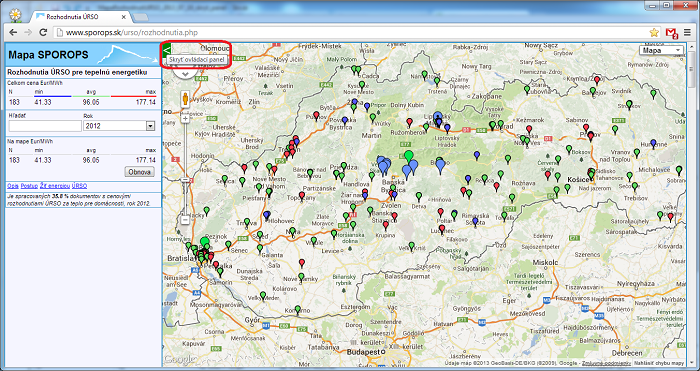Open the Chrome menu icon
Image resolution: width=700 pixels, height=371 pixels.
click(688, 32)
